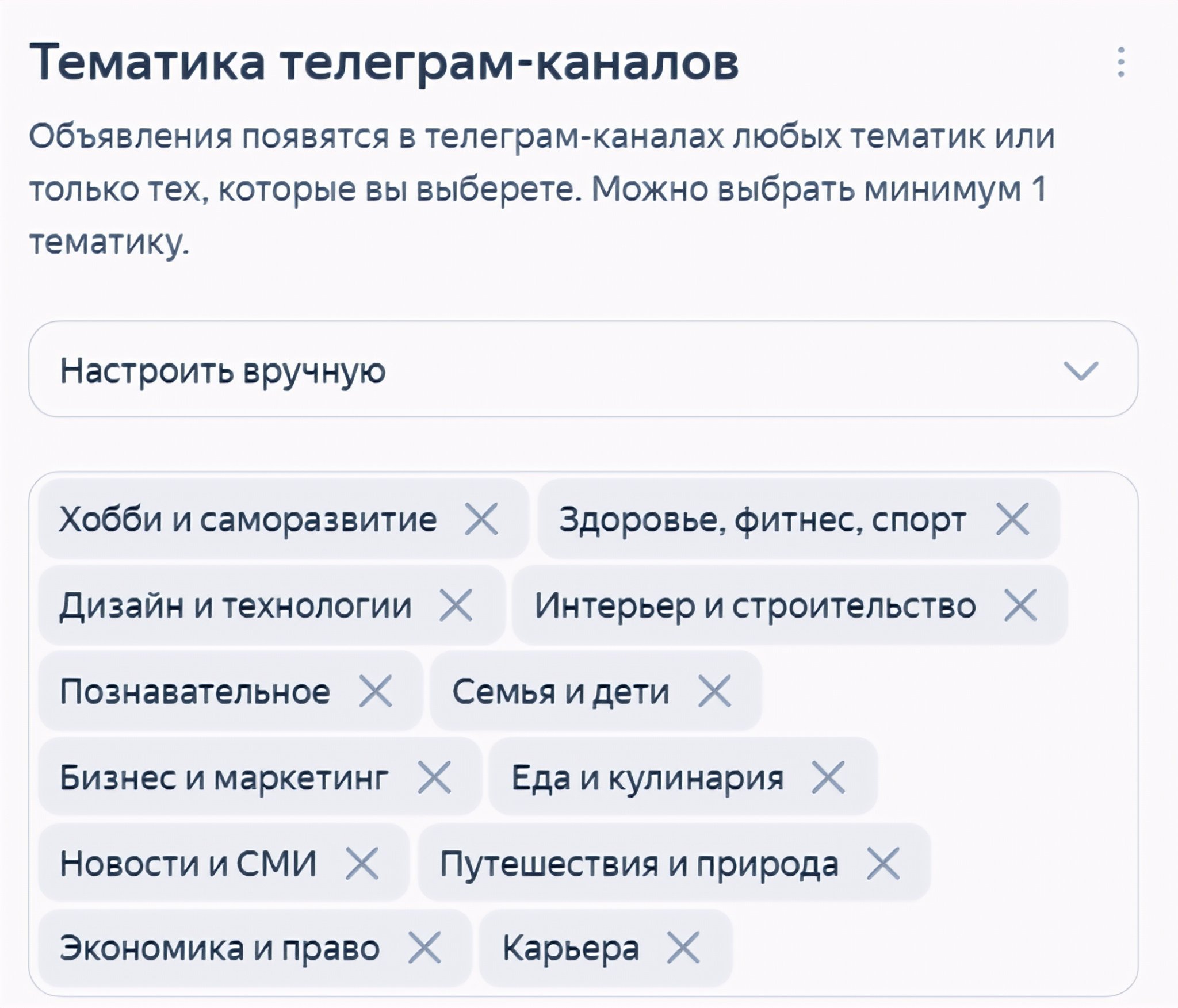Remove the Путешествия и природа tag

pos(883,863)
